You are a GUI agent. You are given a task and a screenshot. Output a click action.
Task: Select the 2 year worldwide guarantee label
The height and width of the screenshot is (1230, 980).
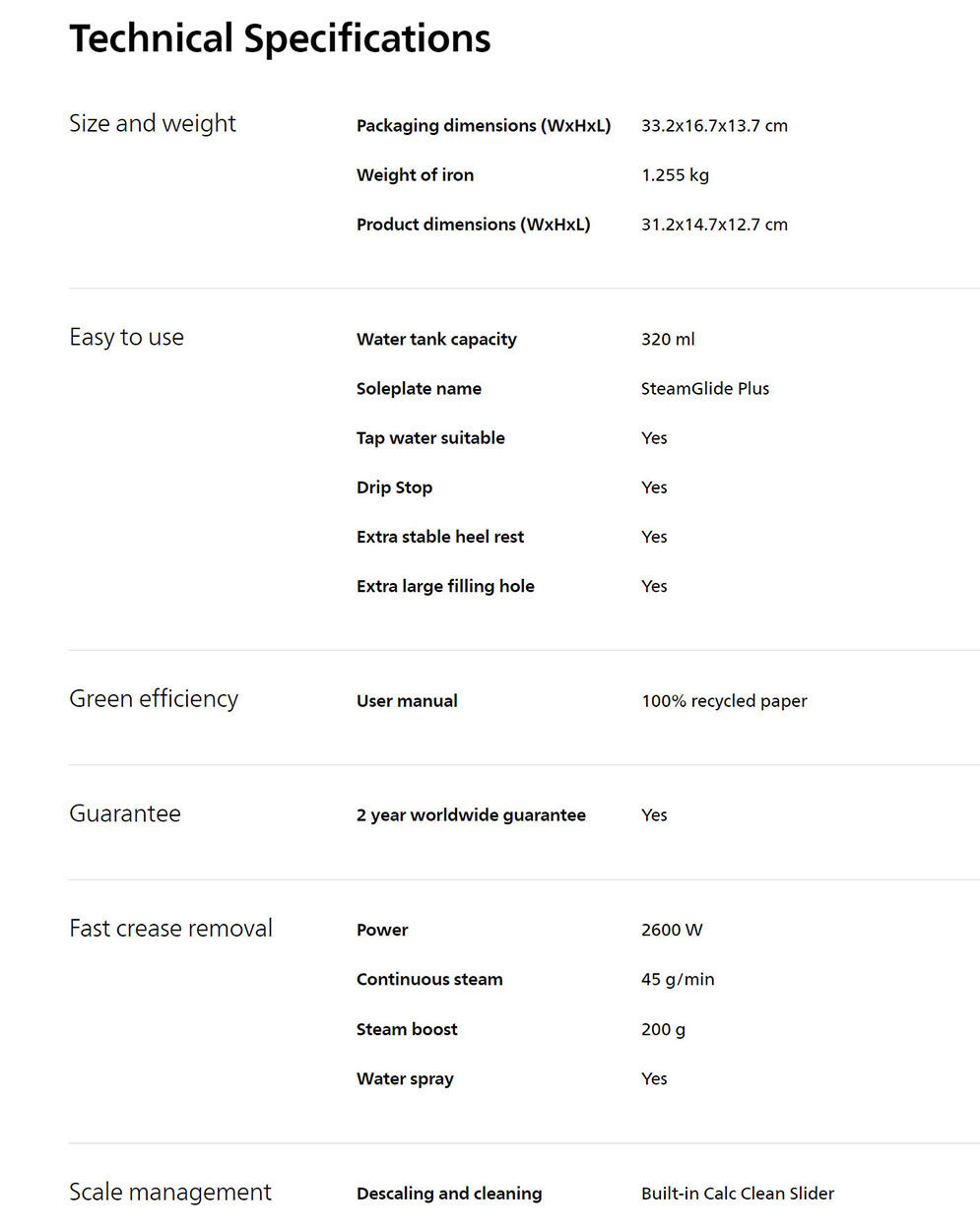[471, 815]
